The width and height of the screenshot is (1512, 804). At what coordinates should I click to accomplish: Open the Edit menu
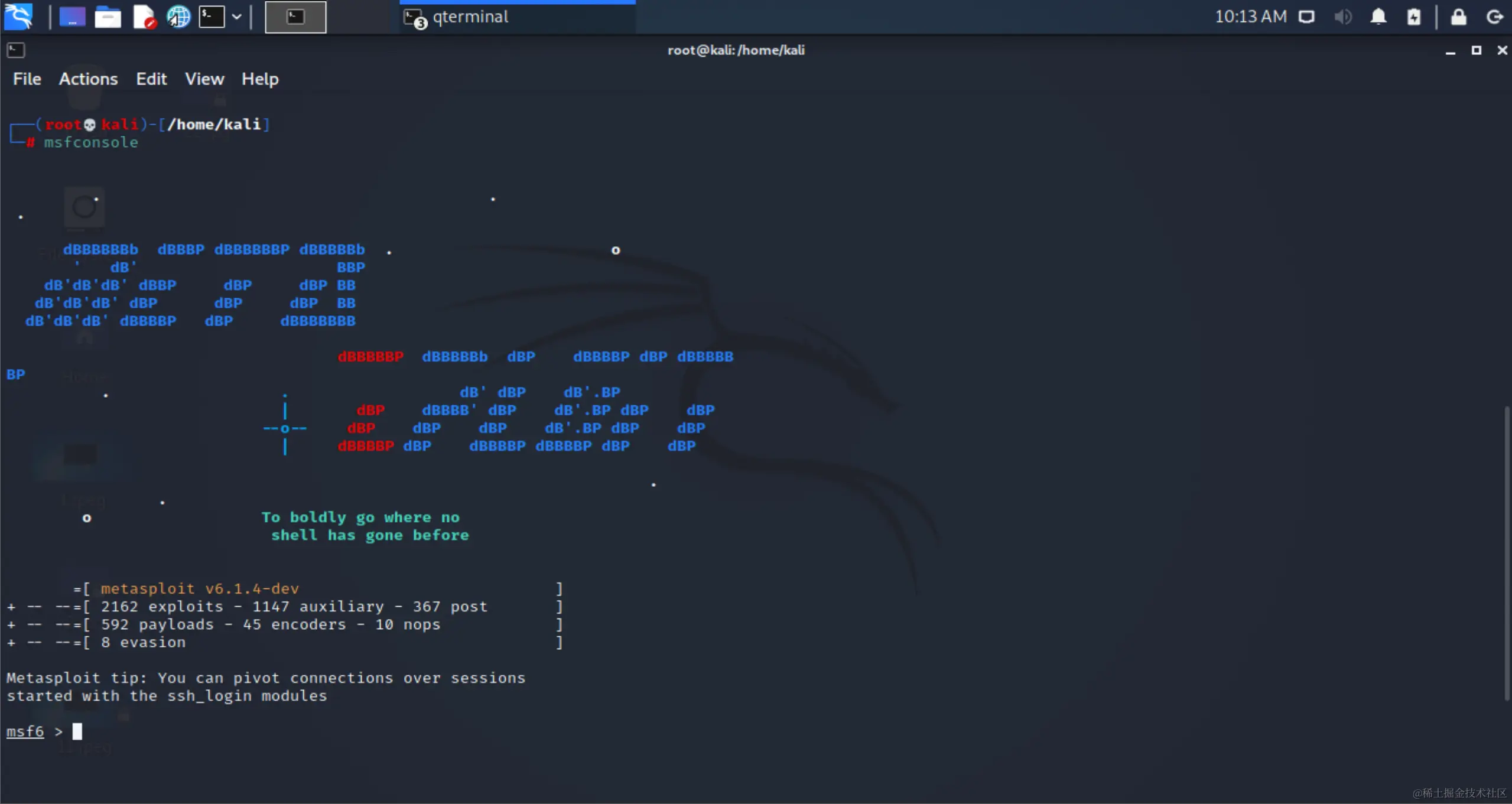(x=151, y=79)
